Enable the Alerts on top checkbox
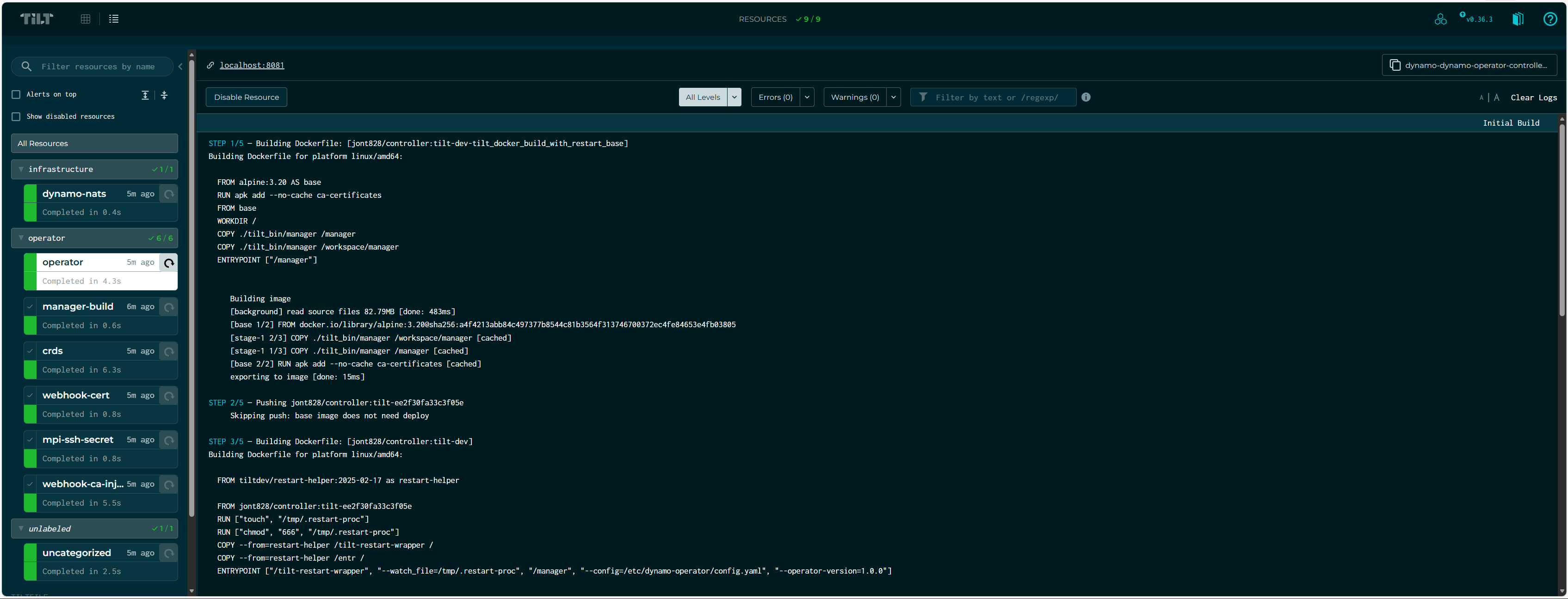Image resolution: width=1568 pixels, height=599 pixels. pos(16,94)
